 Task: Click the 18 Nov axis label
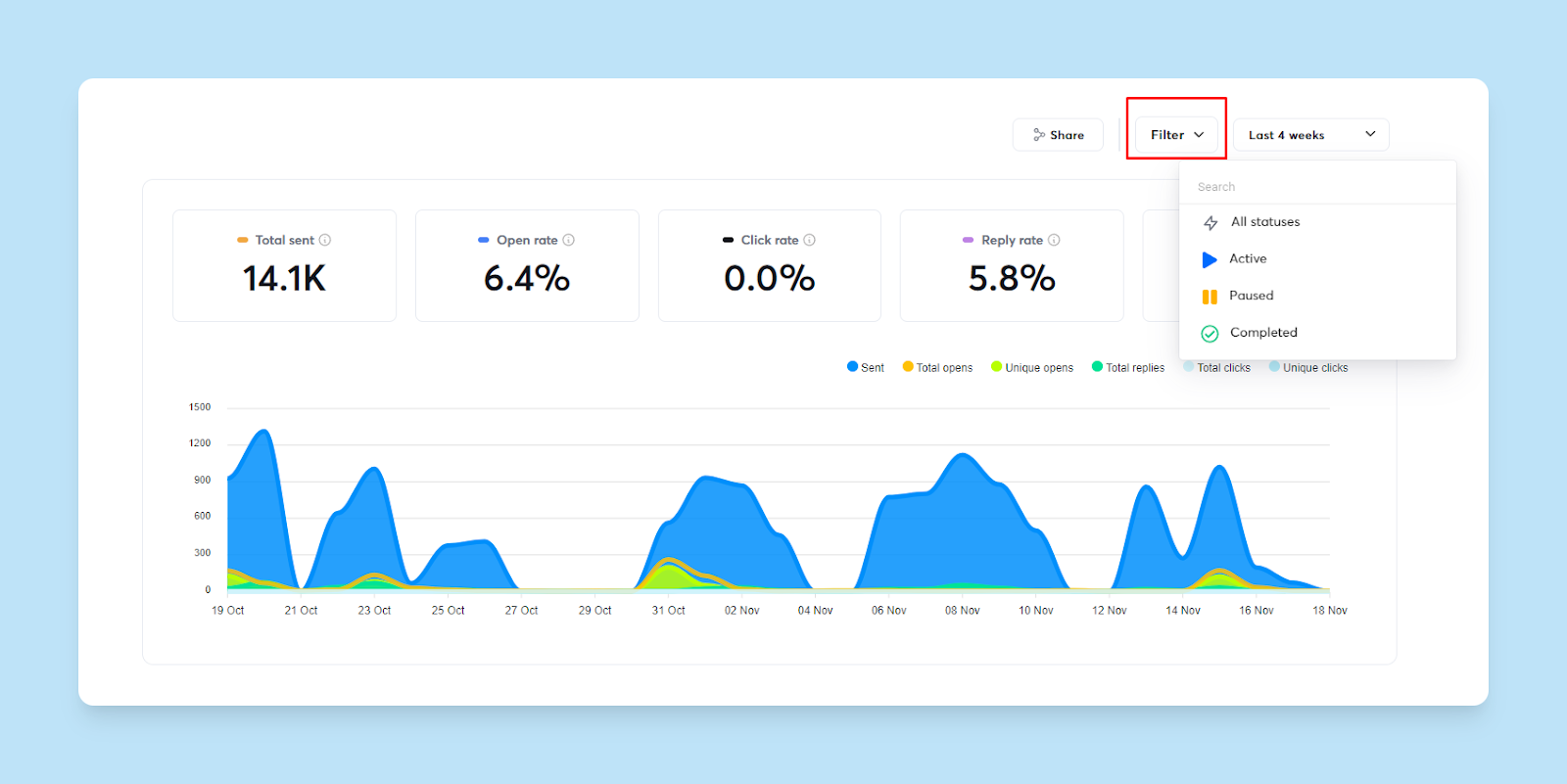tap(1330, 611)
